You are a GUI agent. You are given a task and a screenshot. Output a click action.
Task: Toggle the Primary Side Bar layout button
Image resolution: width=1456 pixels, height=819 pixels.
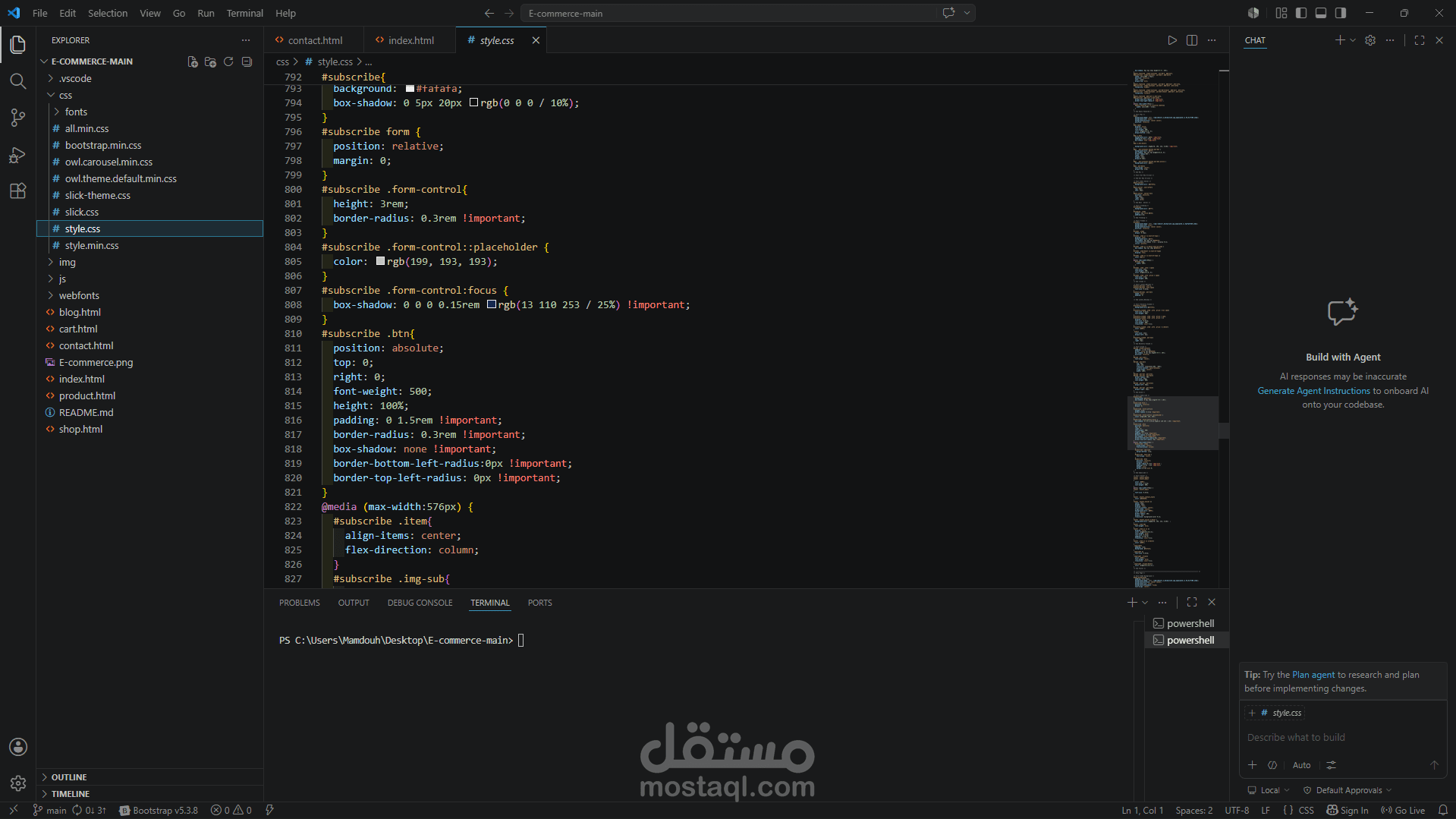pos(1301,13)
